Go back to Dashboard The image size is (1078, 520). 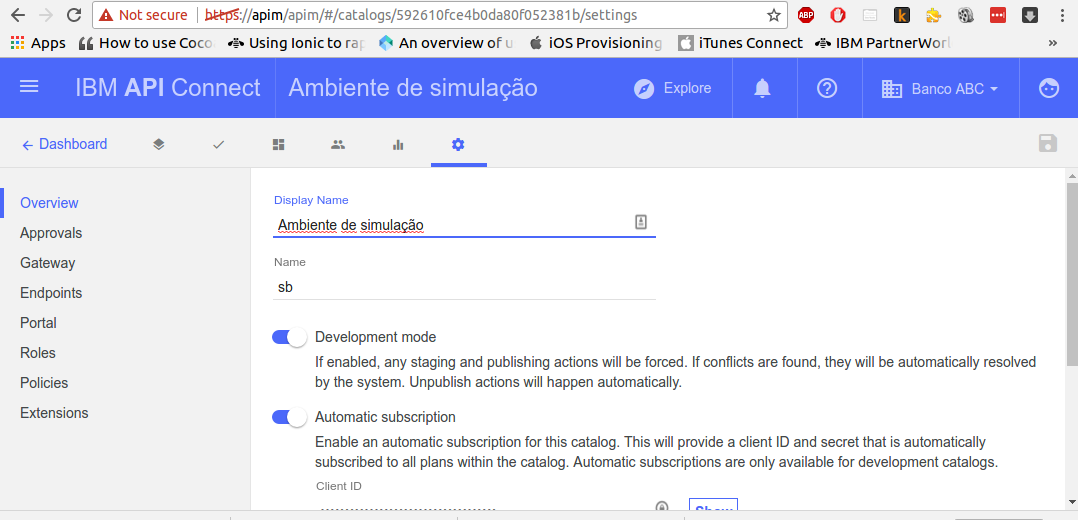pos(65,144)
